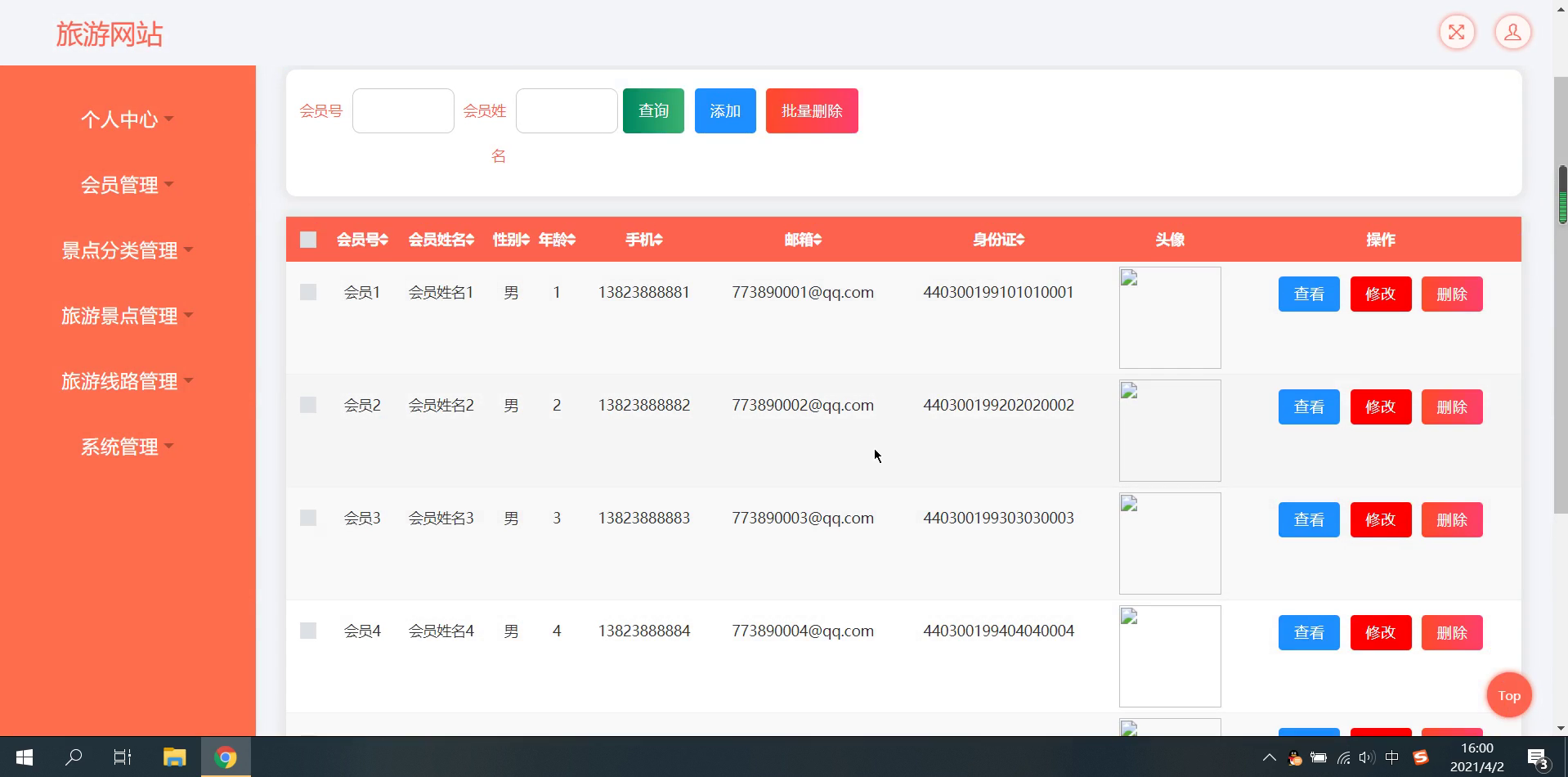Click phone number 13823888882 cell
Screen dimensions: 1568x777
click(x=644, y=405)
